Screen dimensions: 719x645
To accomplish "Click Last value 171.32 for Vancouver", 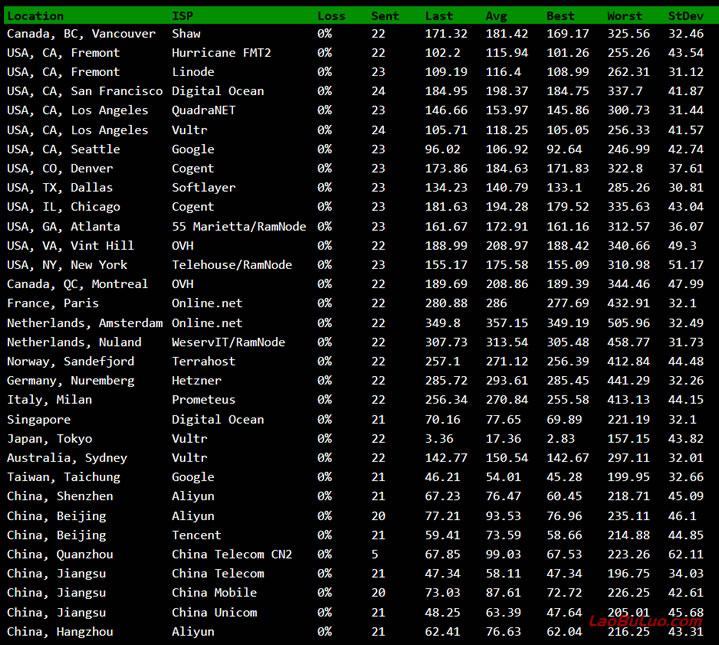I will (x=446, y=34).
